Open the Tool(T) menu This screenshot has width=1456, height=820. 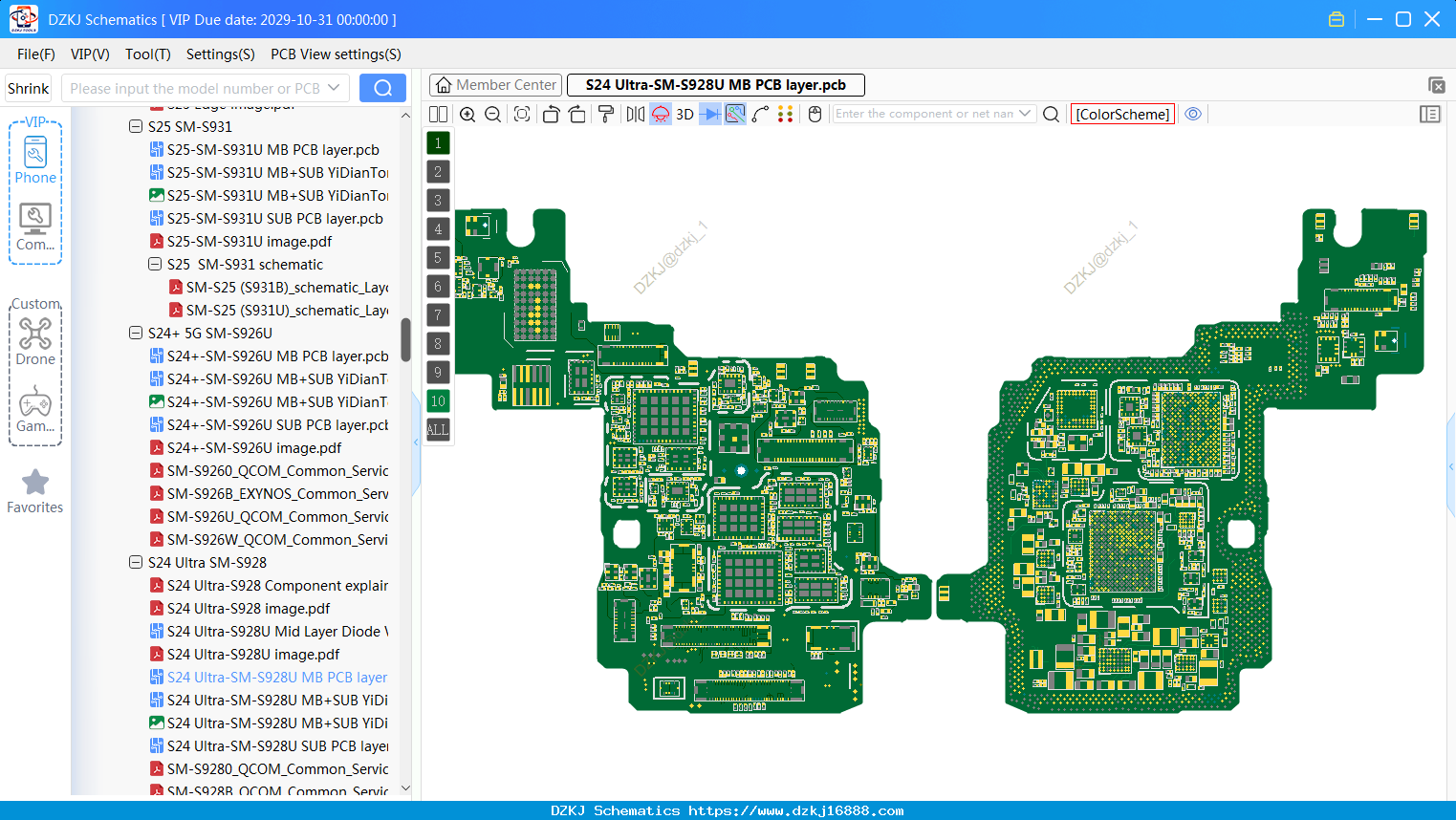(148, 54)
